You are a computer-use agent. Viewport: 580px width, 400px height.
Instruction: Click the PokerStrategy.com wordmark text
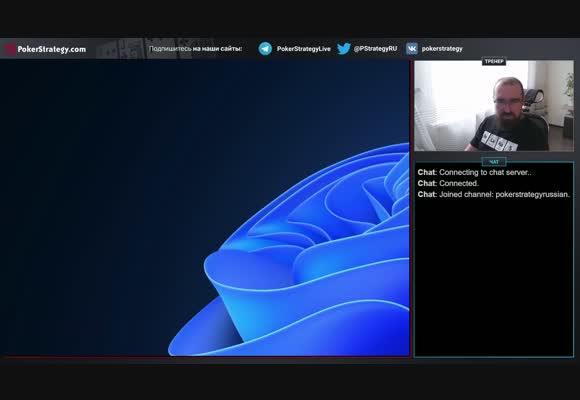tap(52, 49)
